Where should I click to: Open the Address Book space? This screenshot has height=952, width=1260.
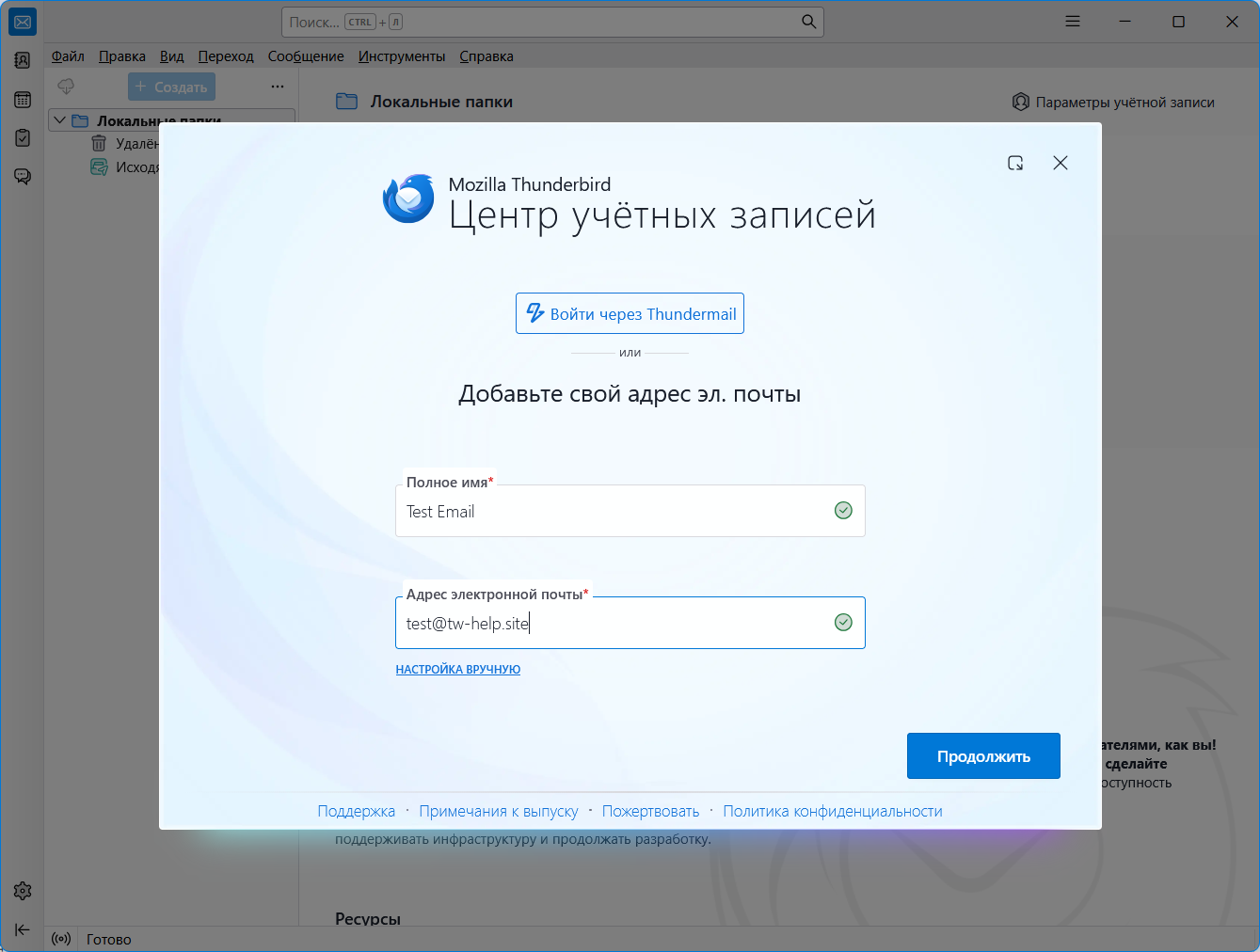click(23, 60)
